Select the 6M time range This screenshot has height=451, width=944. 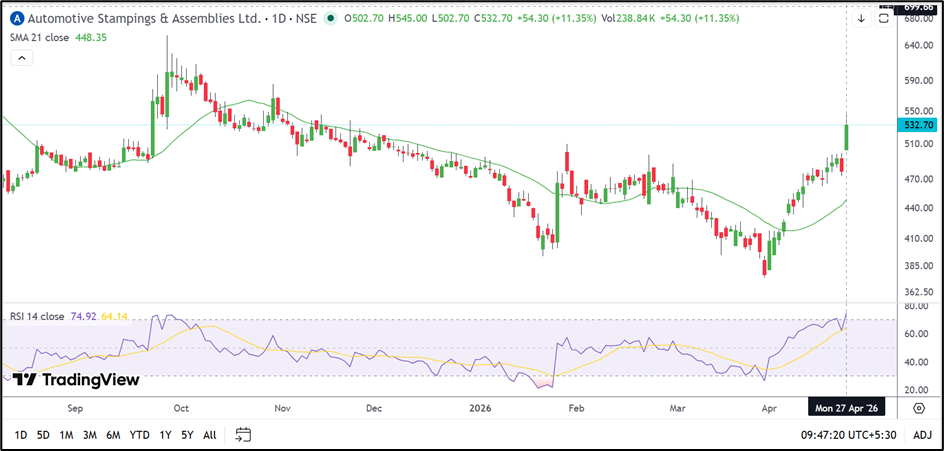point(114,435)
